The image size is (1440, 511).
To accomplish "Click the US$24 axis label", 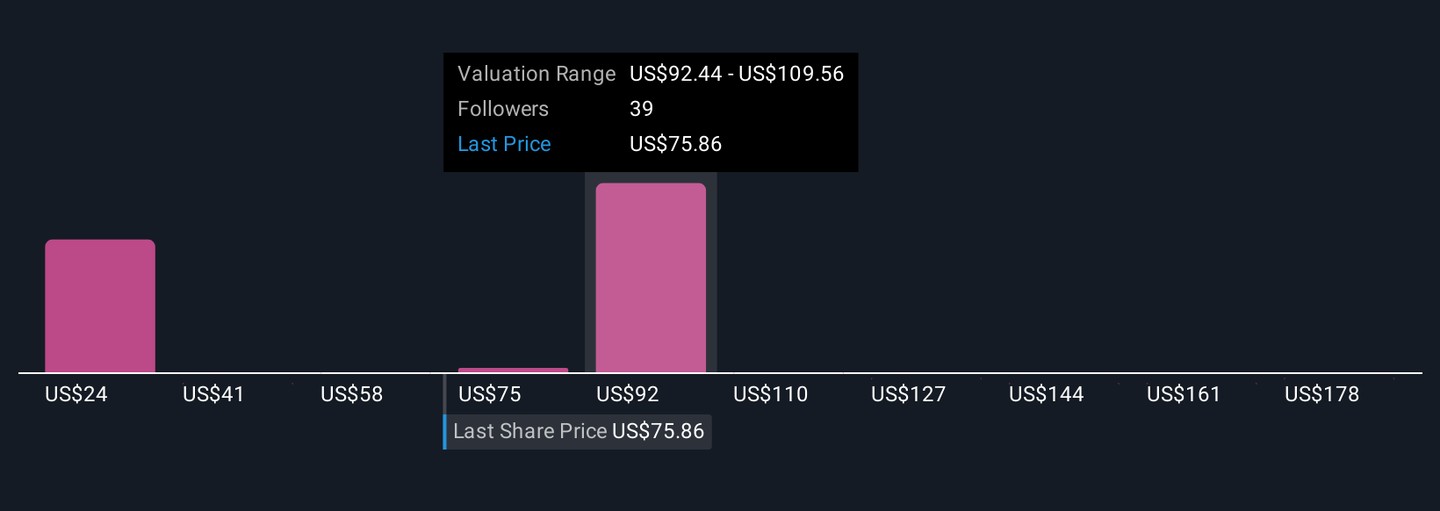I will (x=76, y=394).
